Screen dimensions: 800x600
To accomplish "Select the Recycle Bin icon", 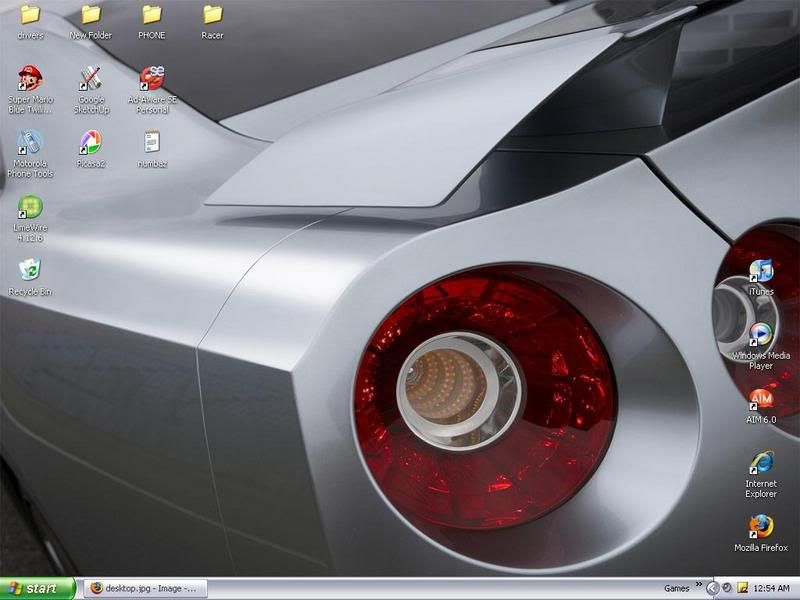I will point(30,270).
